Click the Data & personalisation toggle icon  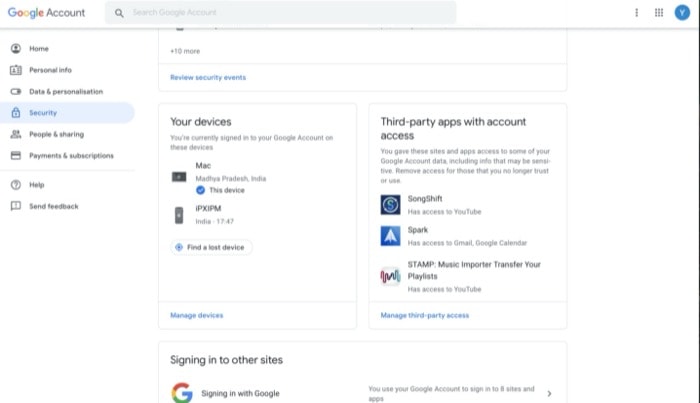(x=16, y=91)
